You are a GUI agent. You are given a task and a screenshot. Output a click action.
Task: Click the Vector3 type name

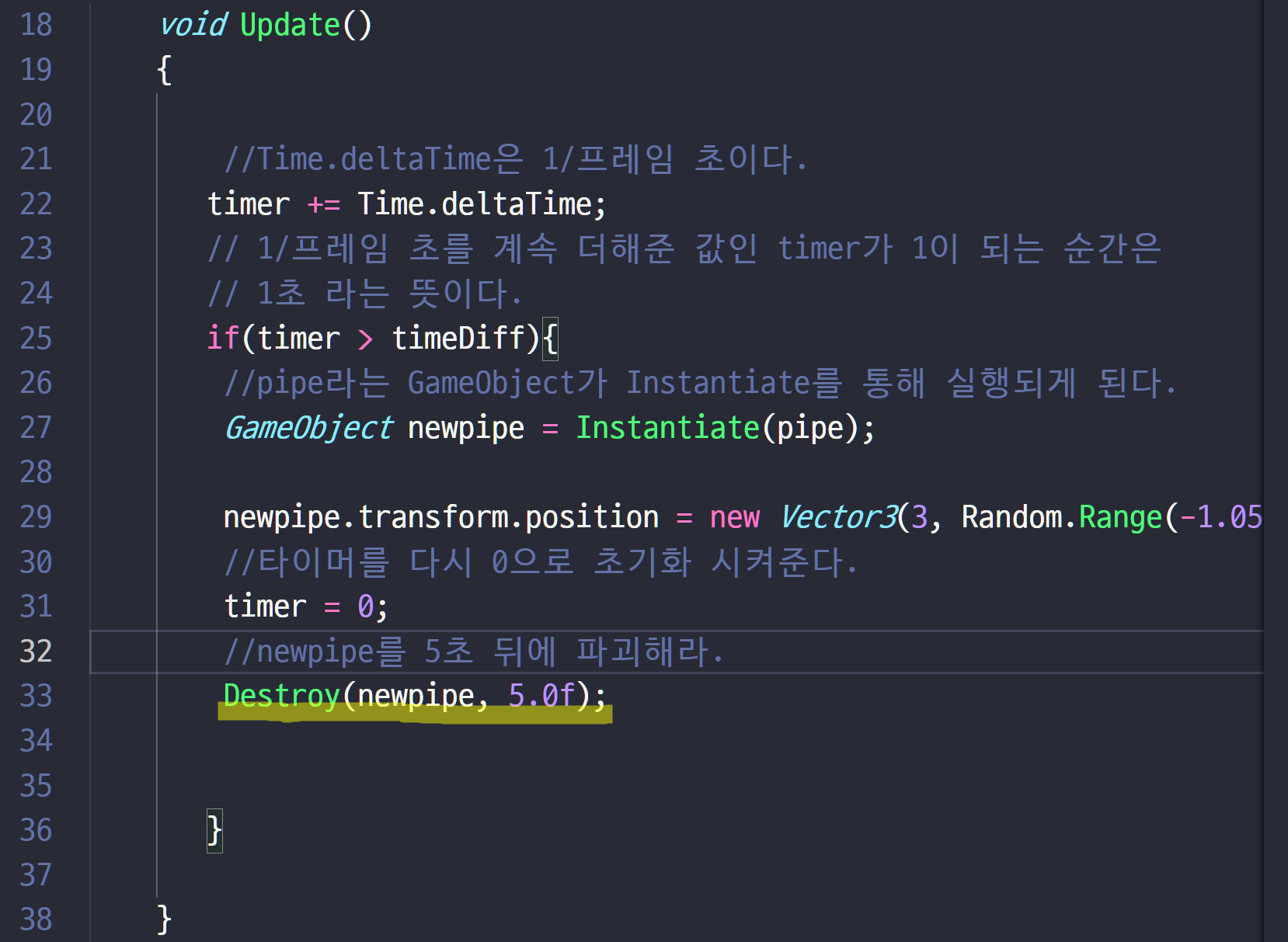pyautogui.click(x=838, y=517)
